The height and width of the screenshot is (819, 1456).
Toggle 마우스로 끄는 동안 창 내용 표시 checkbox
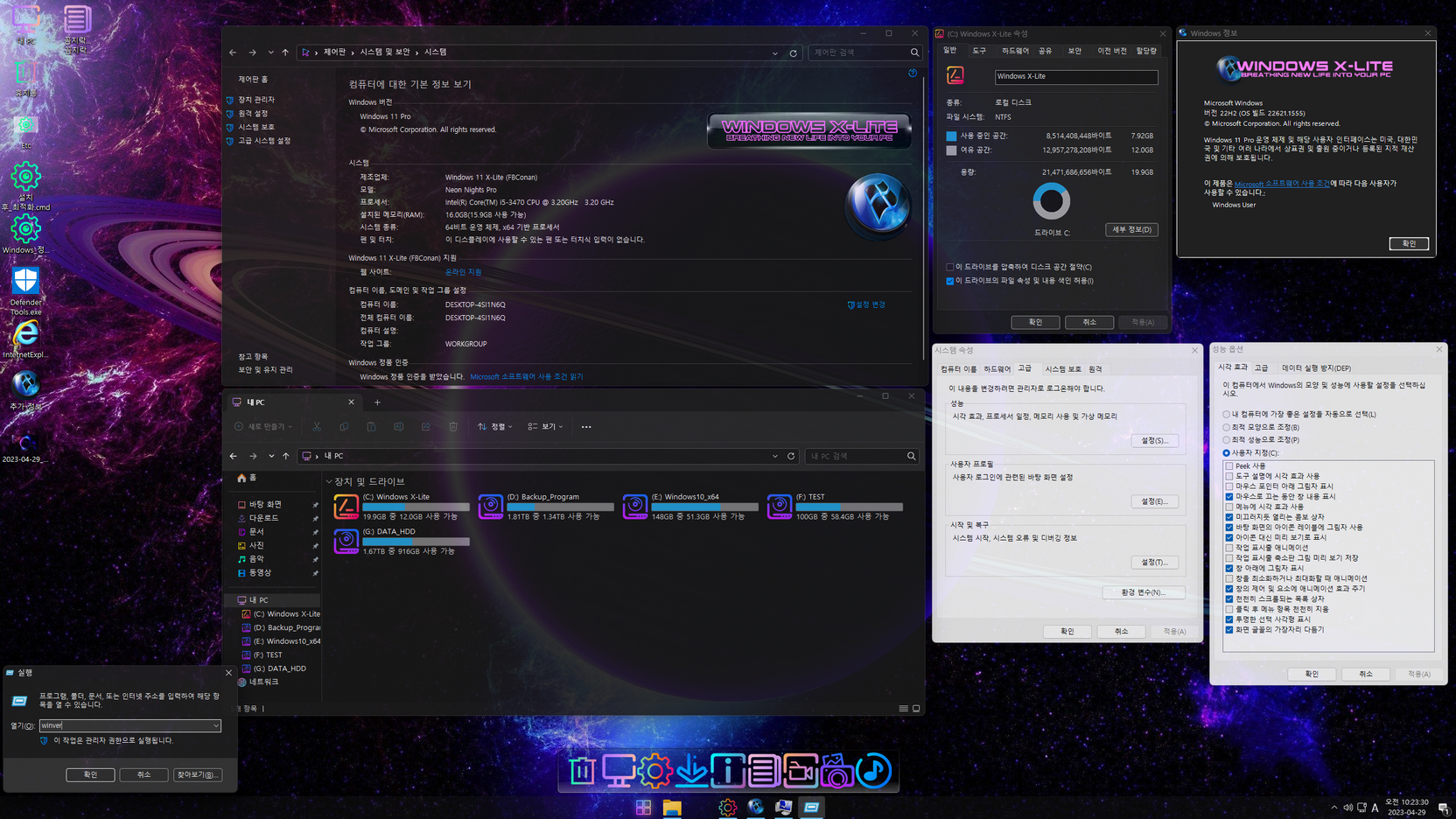point(1229,497)
